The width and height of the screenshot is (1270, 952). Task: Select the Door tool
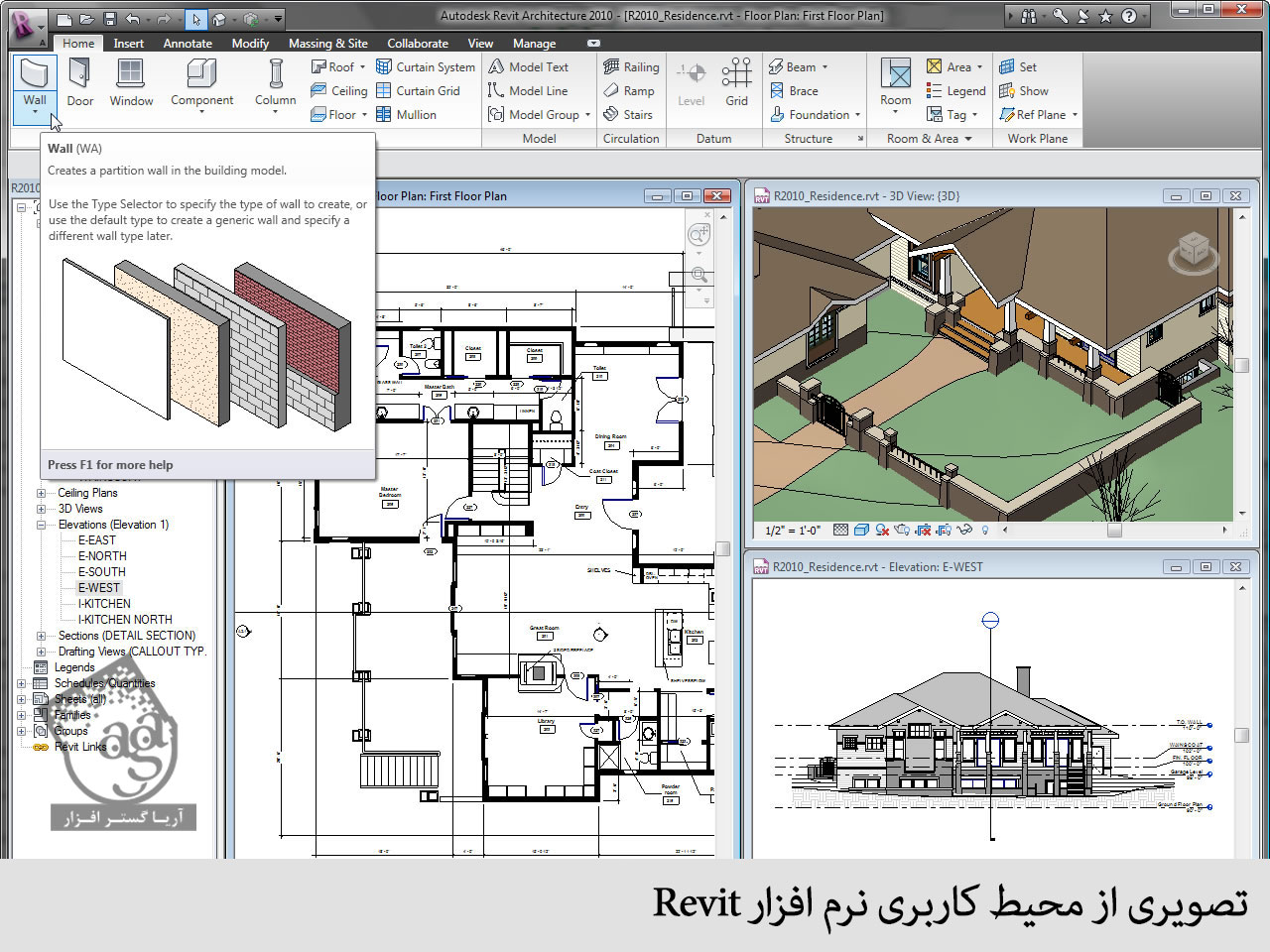pos(80,83)
